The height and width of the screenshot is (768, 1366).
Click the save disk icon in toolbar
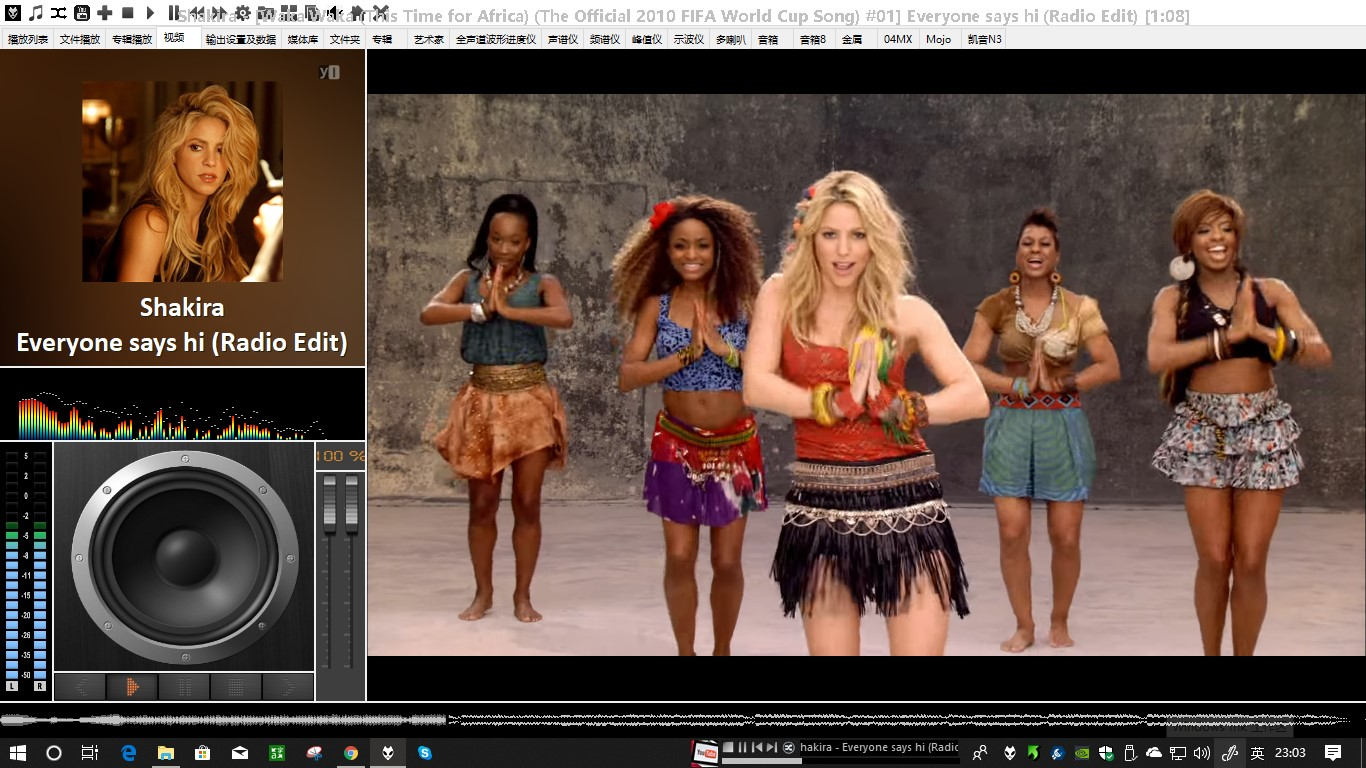pyautogui.click(x=82, y=13)
